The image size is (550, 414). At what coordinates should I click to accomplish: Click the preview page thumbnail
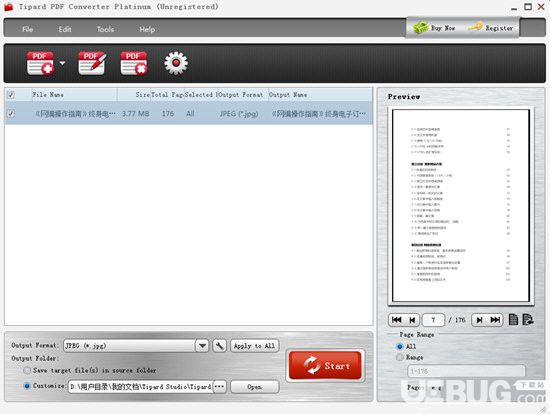click(461, 206)
